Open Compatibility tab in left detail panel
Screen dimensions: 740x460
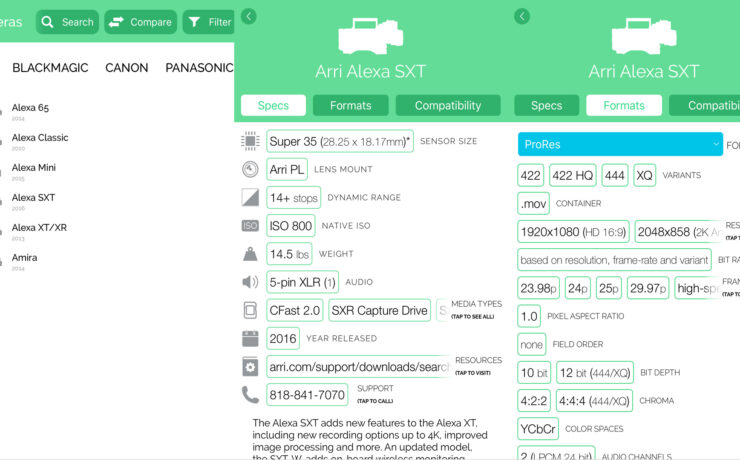coord(448,105)
